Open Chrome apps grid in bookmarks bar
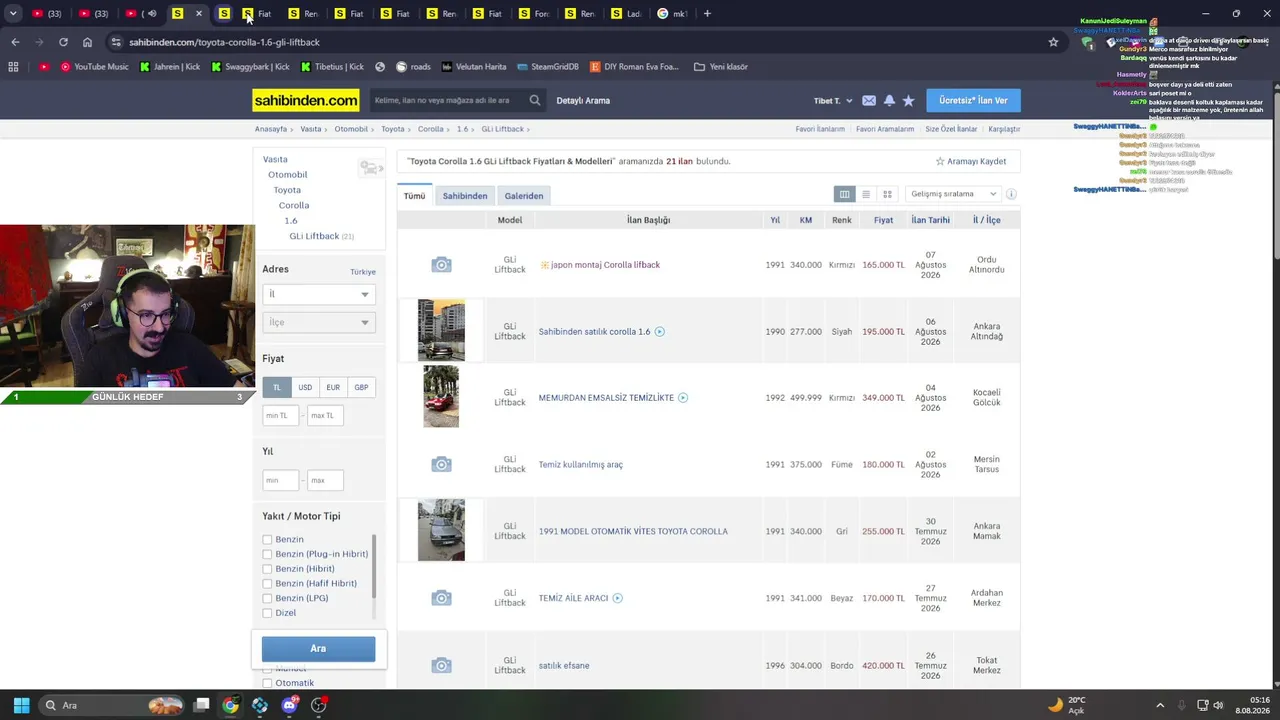 tap(13, 67)
